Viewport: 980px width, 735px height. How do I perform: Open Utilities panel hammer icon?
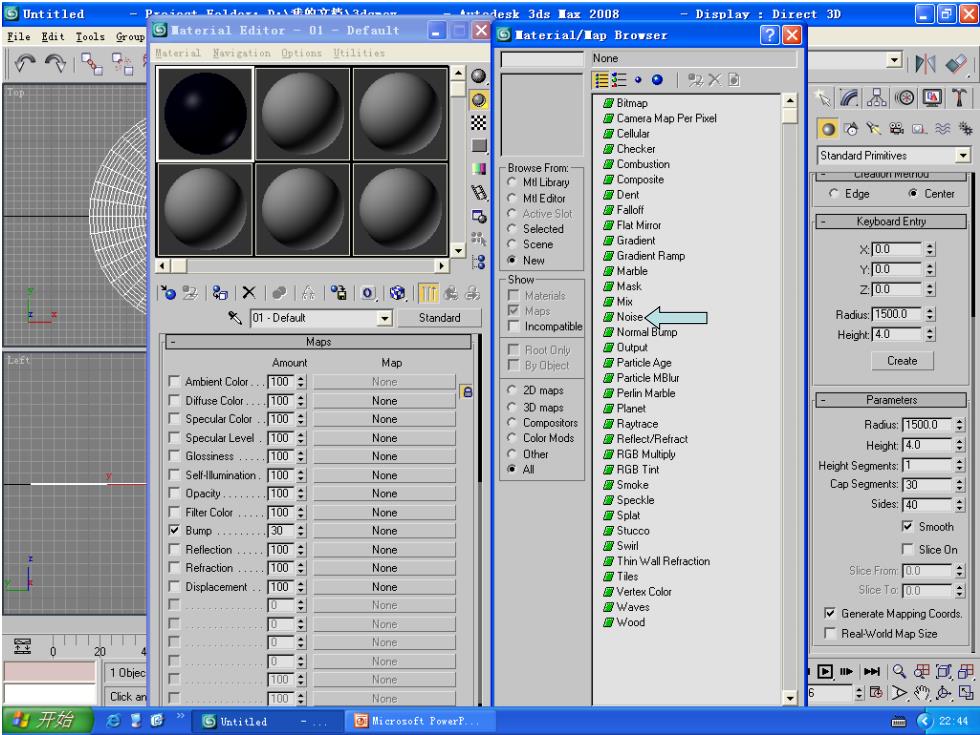pos(959,98)
